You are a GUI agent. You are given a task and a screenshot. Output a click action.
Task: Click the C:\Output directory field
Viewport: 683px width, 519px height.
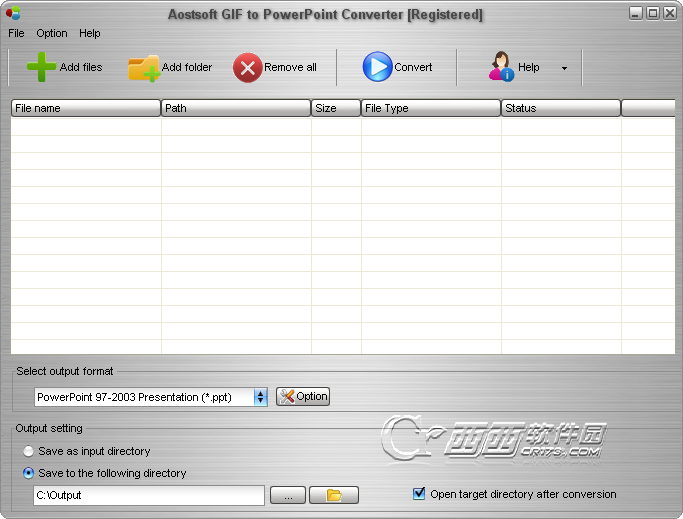pos(149,495)
